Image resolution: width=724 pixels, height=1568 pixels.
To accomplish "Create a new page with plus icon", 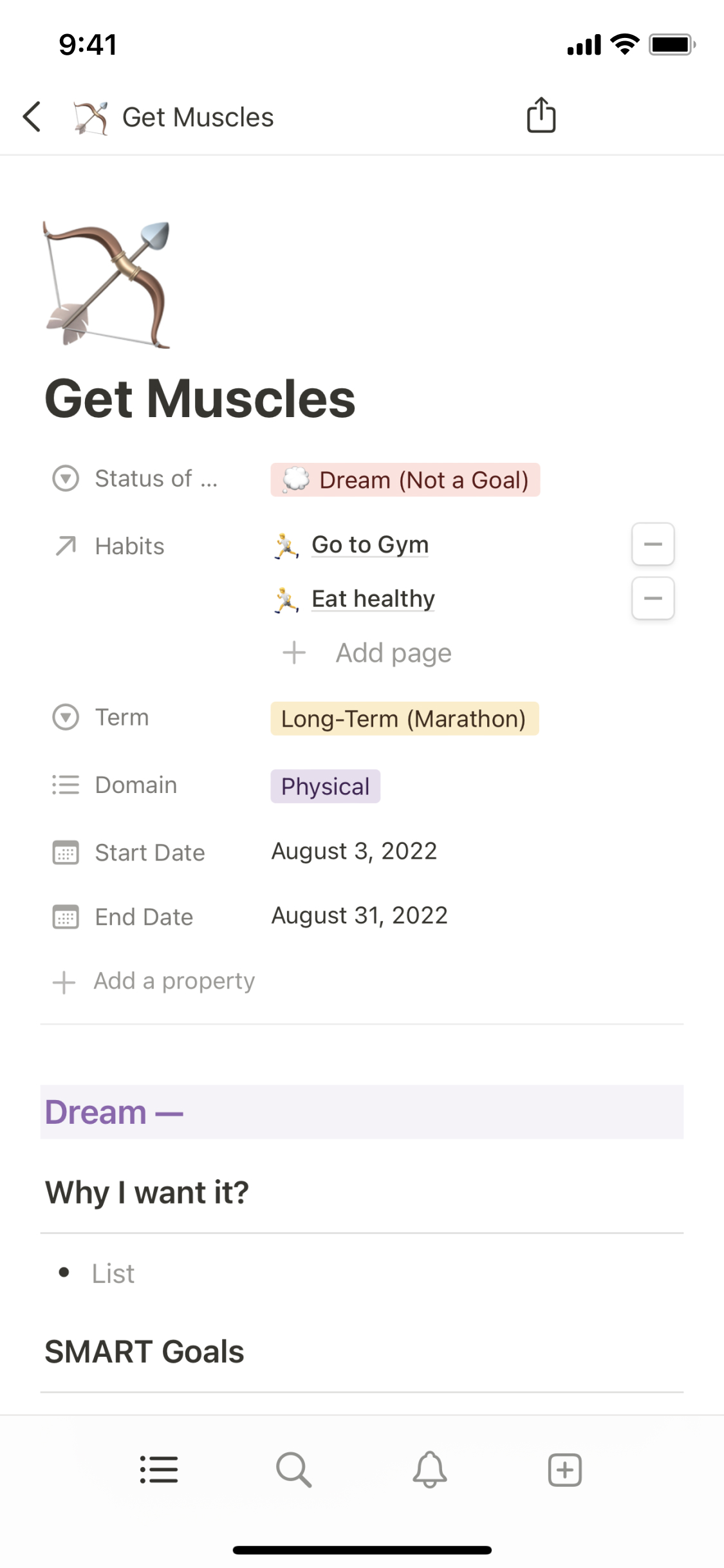I will coord(564,1470).
